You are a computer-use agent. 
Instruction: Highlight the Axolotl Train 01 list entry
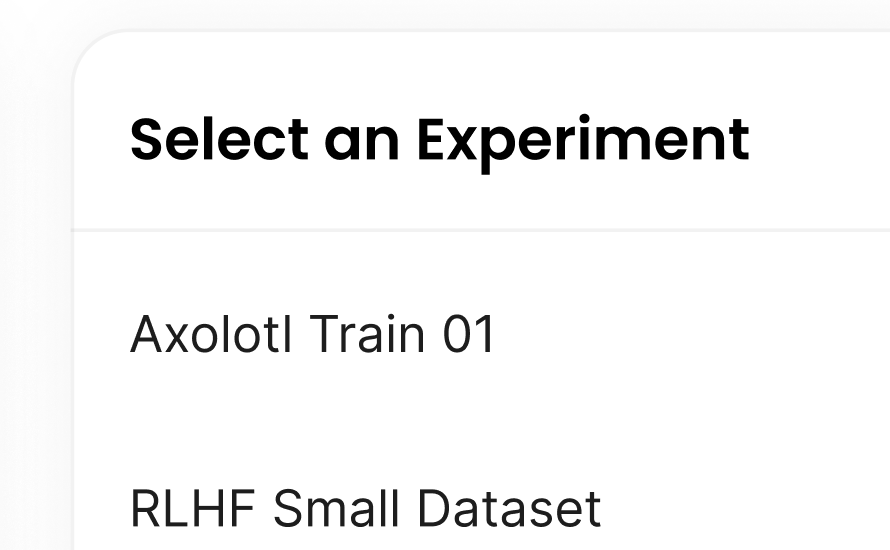pyautogui.click(x=313, y=335)
